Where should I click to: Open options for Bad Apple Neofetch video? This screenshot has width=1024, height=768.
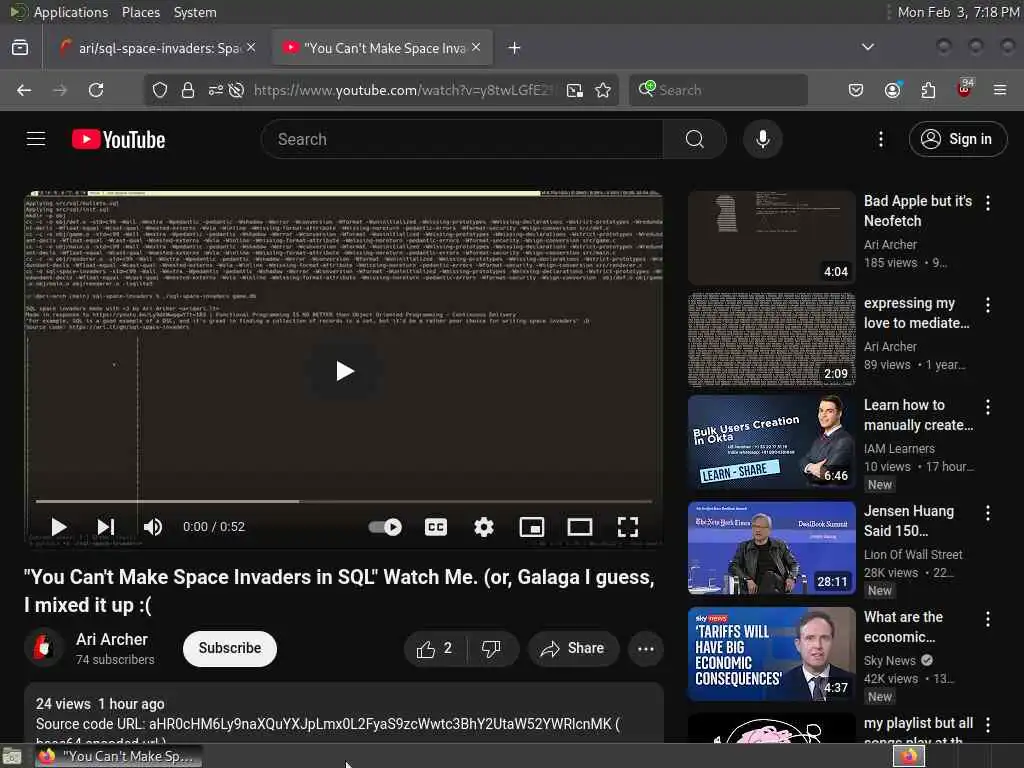pos(987,203)
